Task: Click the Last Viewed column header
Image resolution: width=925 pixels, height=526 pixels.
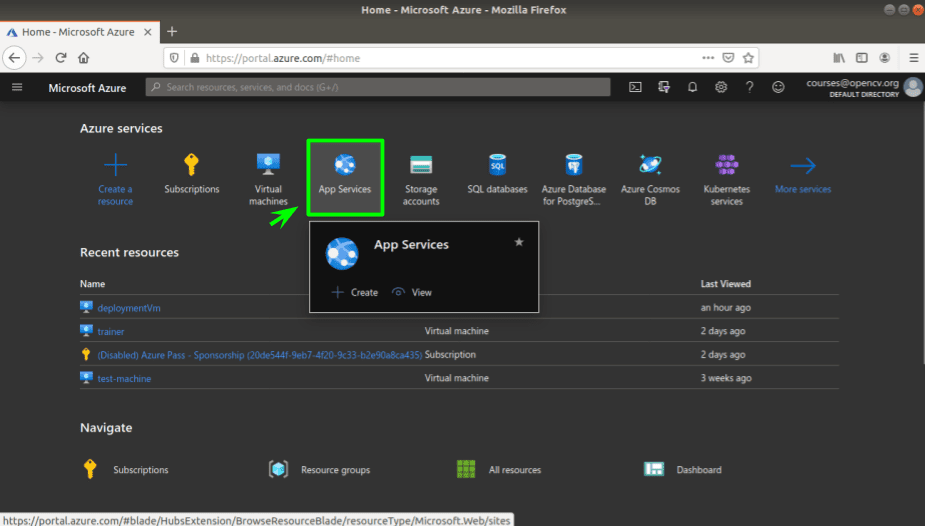Action: [x=725, y=284]
